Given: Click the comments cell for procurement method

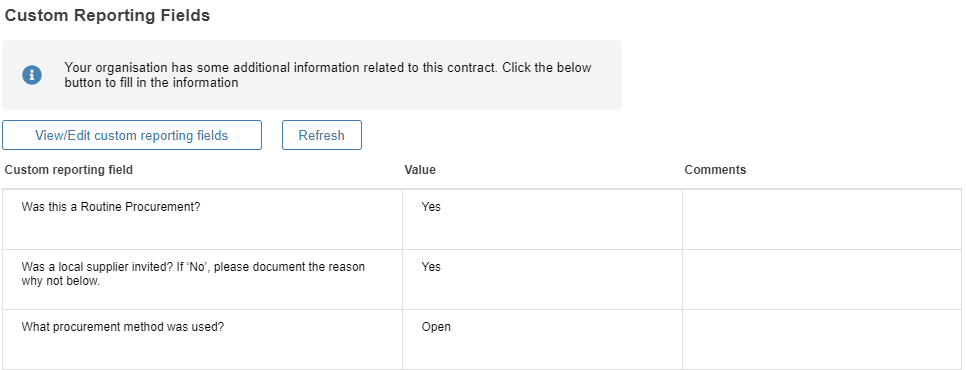Looking at the screenshot, I should [x=822, y=339].
